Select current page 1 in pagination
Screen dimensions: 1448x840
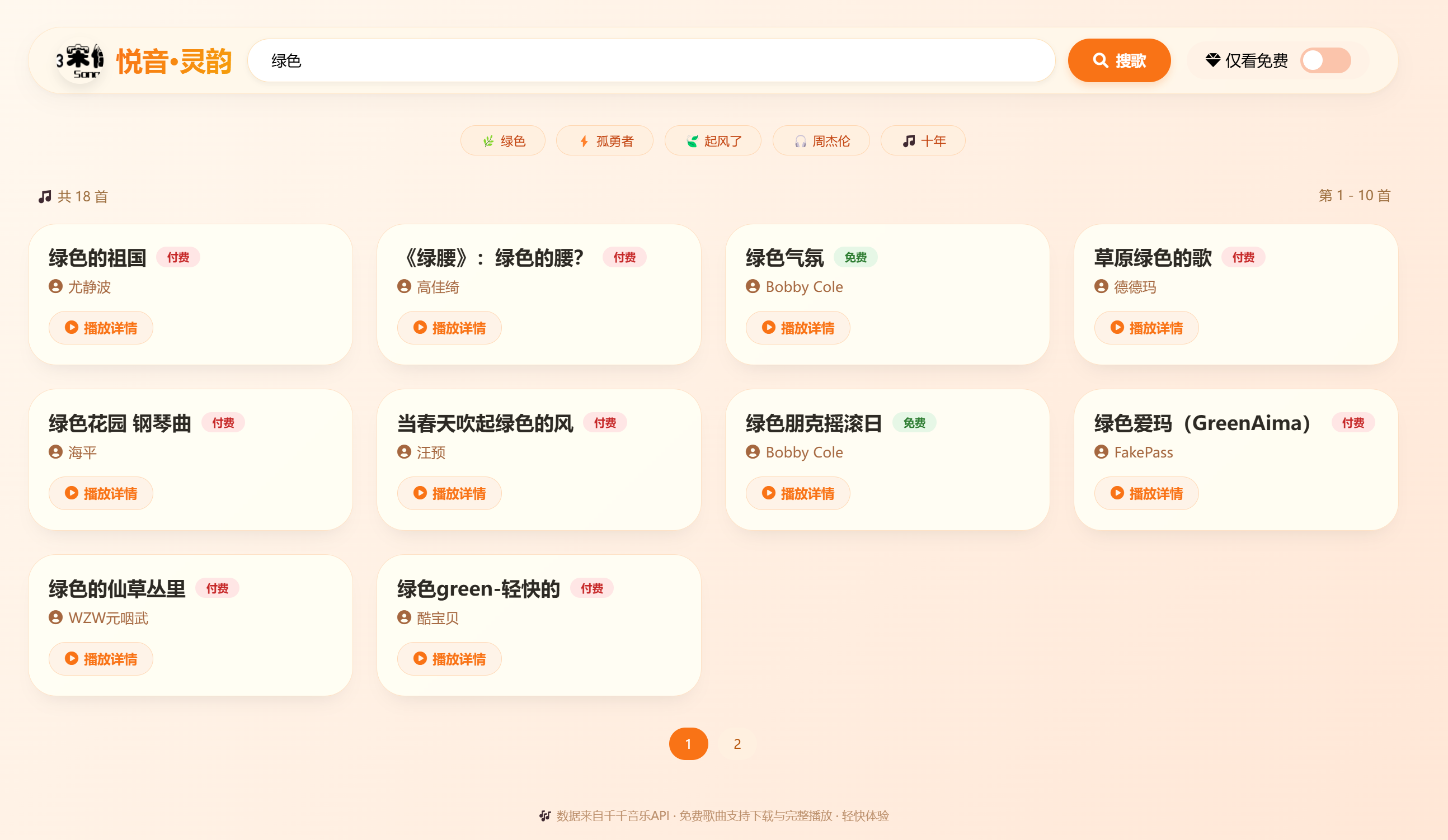688,744
